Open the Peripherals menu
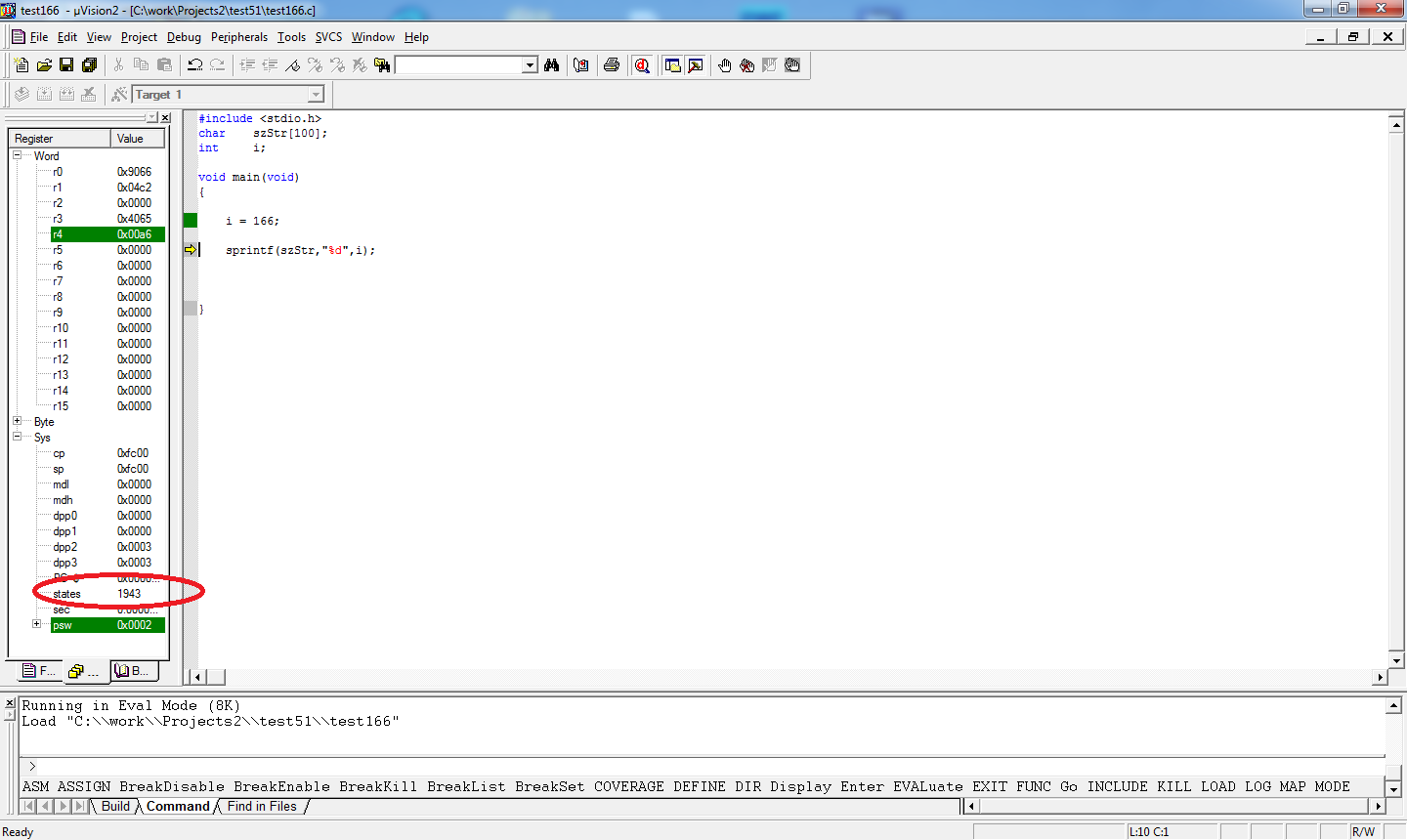This screenshot has width=1407, height=840. [x=239, y=37]
